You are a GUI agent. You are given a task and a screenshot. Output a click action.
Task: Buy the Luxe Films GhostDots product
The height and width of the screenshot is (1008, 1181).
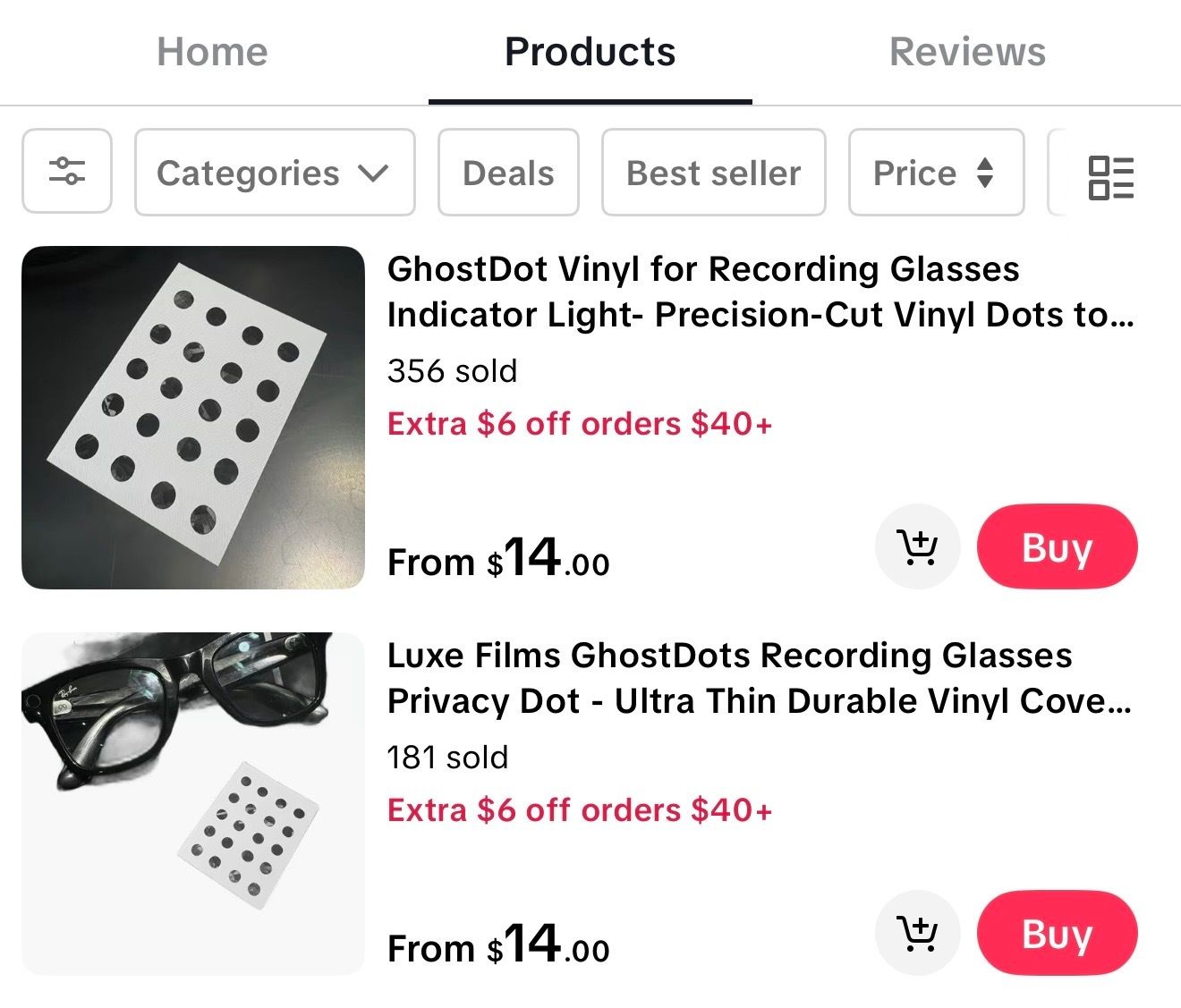coord(1057,933)
